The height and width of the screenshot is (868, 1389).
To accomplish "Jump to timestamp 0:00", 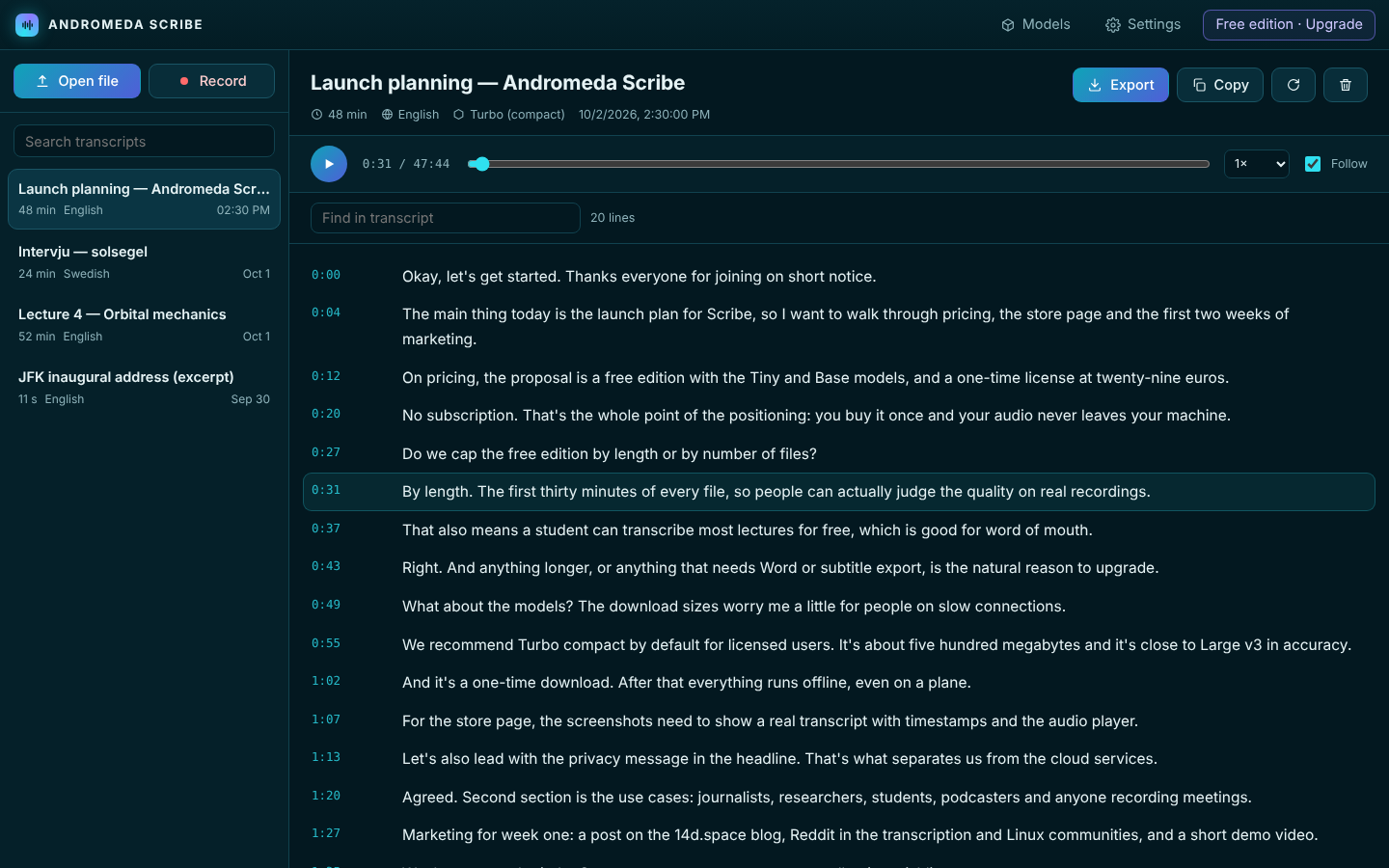I will coord(326,275).
